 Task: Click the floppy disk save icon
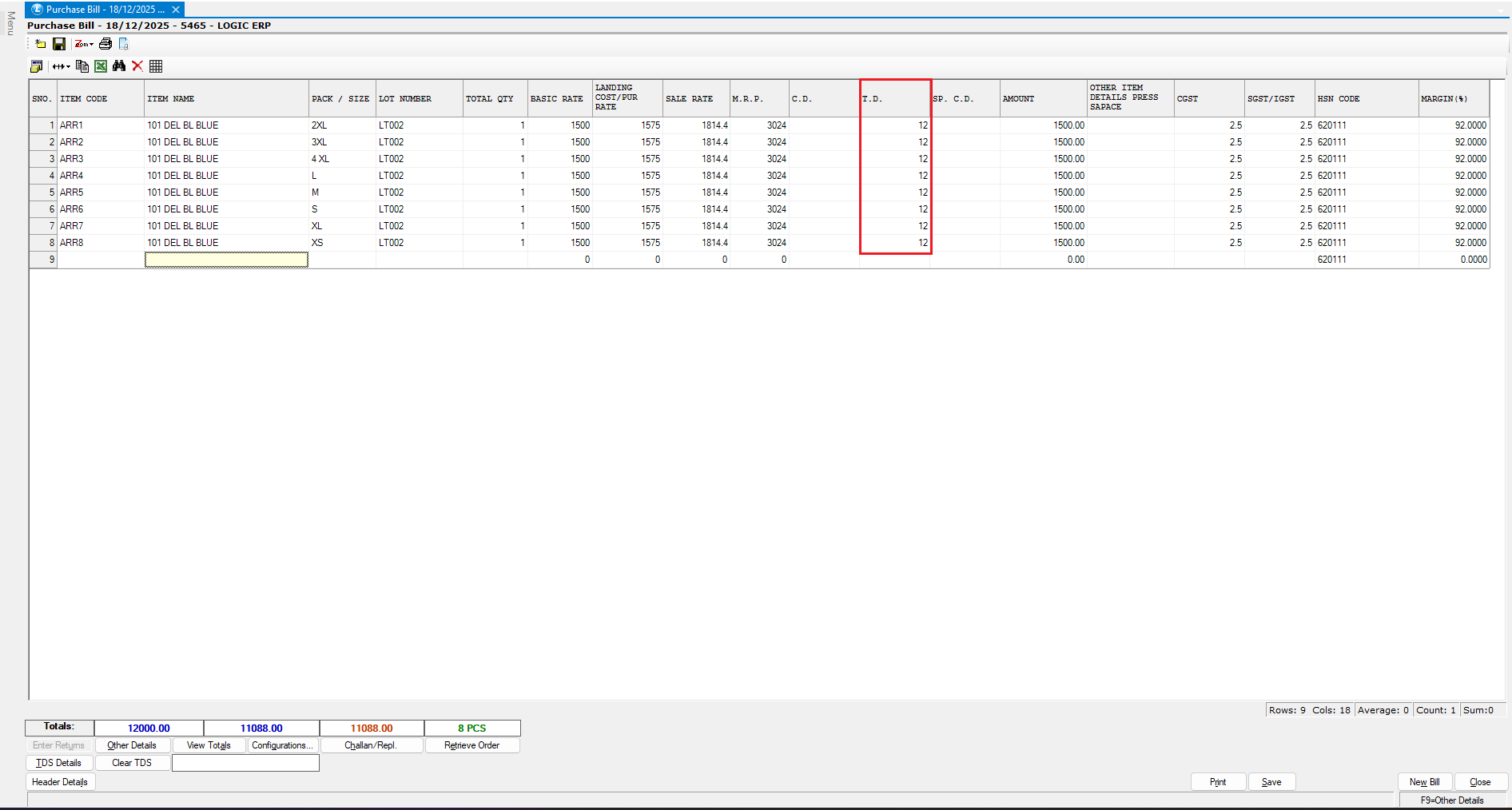point(59,44)
